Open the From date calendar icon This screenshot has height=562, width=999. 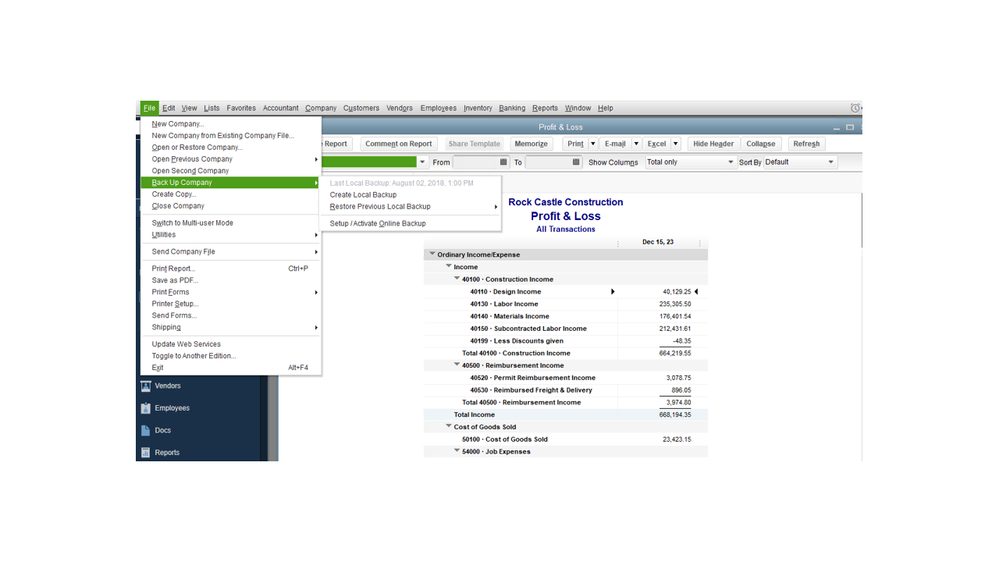pyautogui.click(x=503, y=162)
